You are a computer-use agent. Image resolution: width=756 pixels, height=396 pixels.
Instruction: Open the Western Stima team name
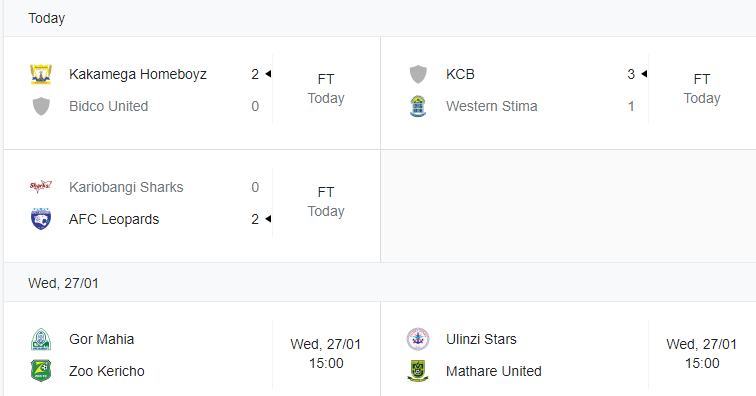[491, 106]
